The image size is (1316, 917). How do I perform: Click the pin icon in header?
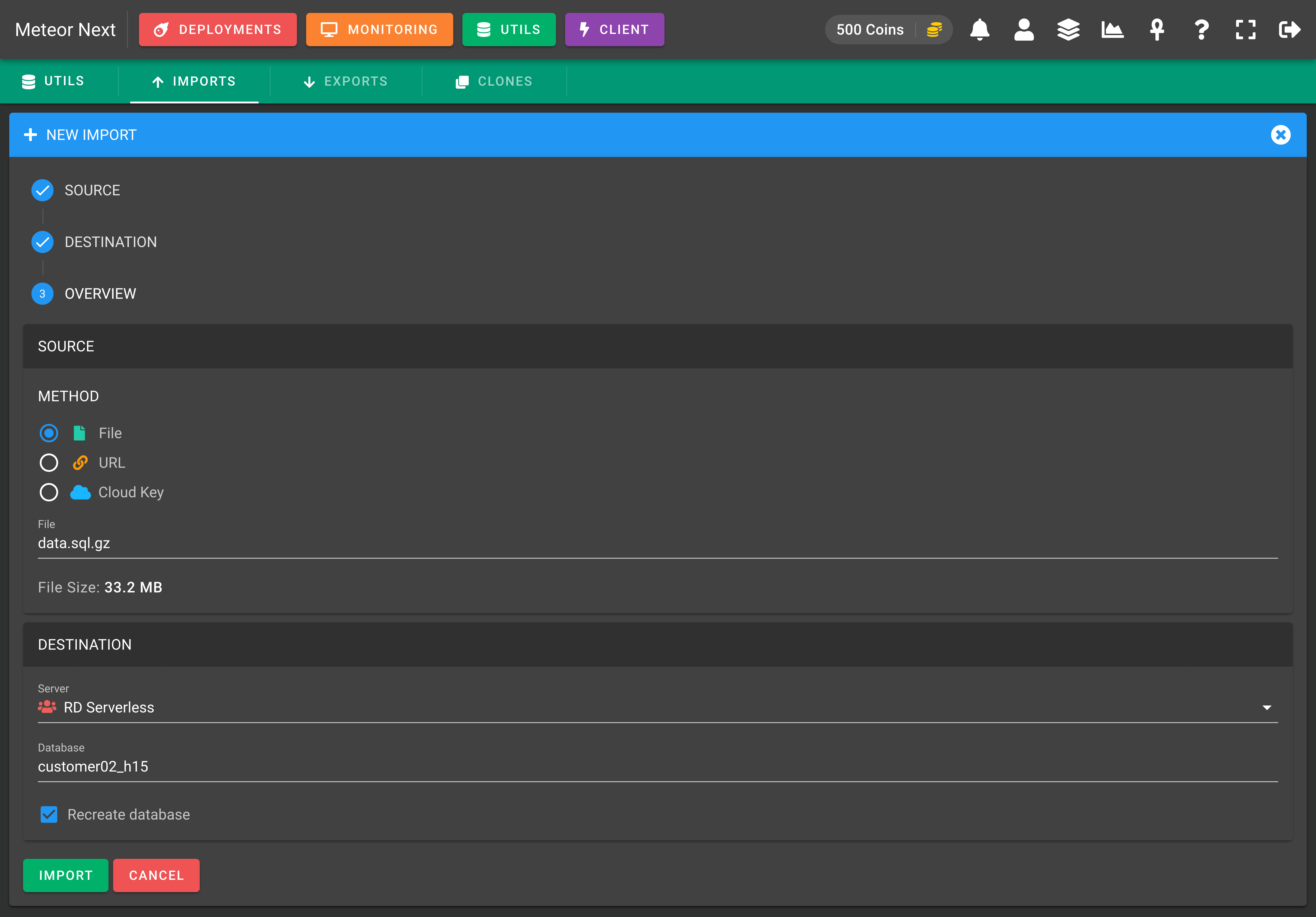(1157, 30)
